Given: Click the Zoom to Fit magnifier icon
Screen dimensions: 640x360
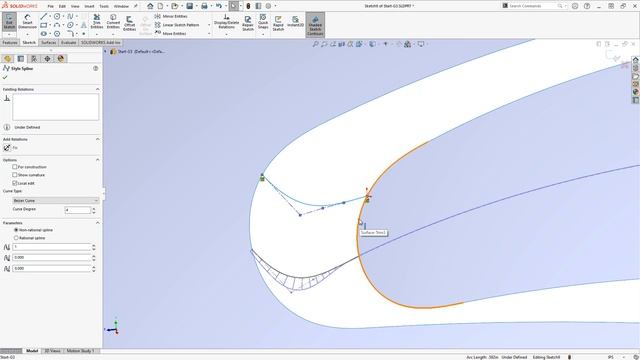Looking at the screenshot, I should 315,44.
